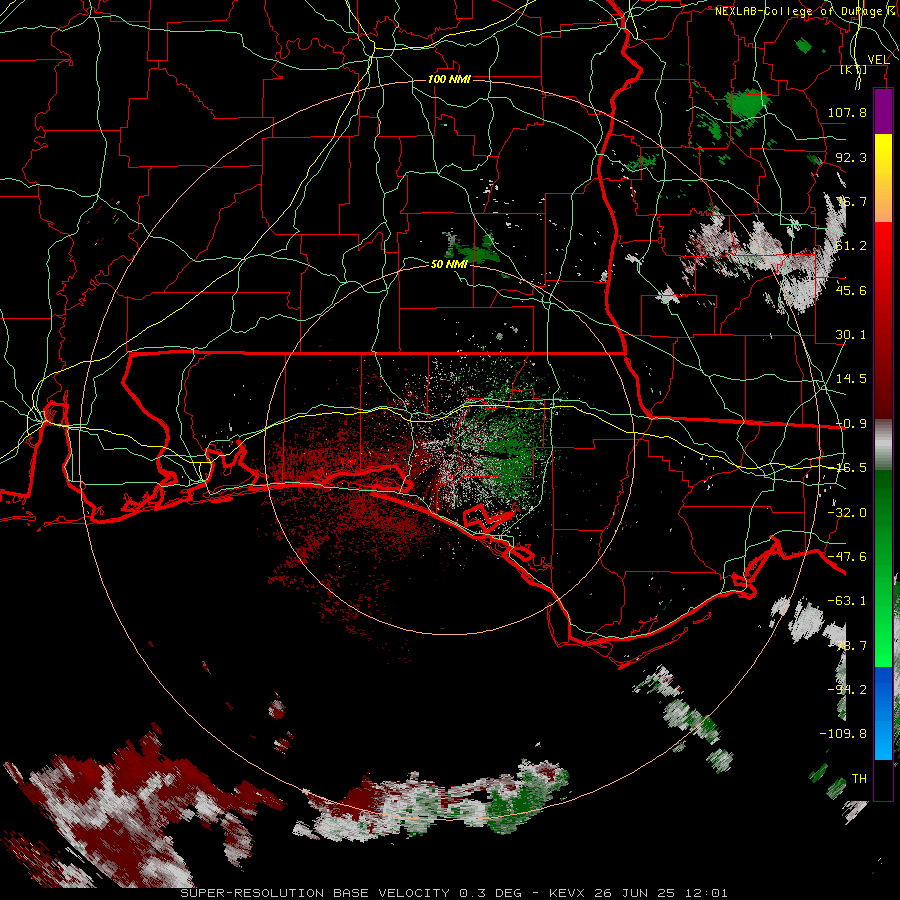900x900 pixels.
Task: Pick the gray segment of the color bar
Action: click(883, 445)
